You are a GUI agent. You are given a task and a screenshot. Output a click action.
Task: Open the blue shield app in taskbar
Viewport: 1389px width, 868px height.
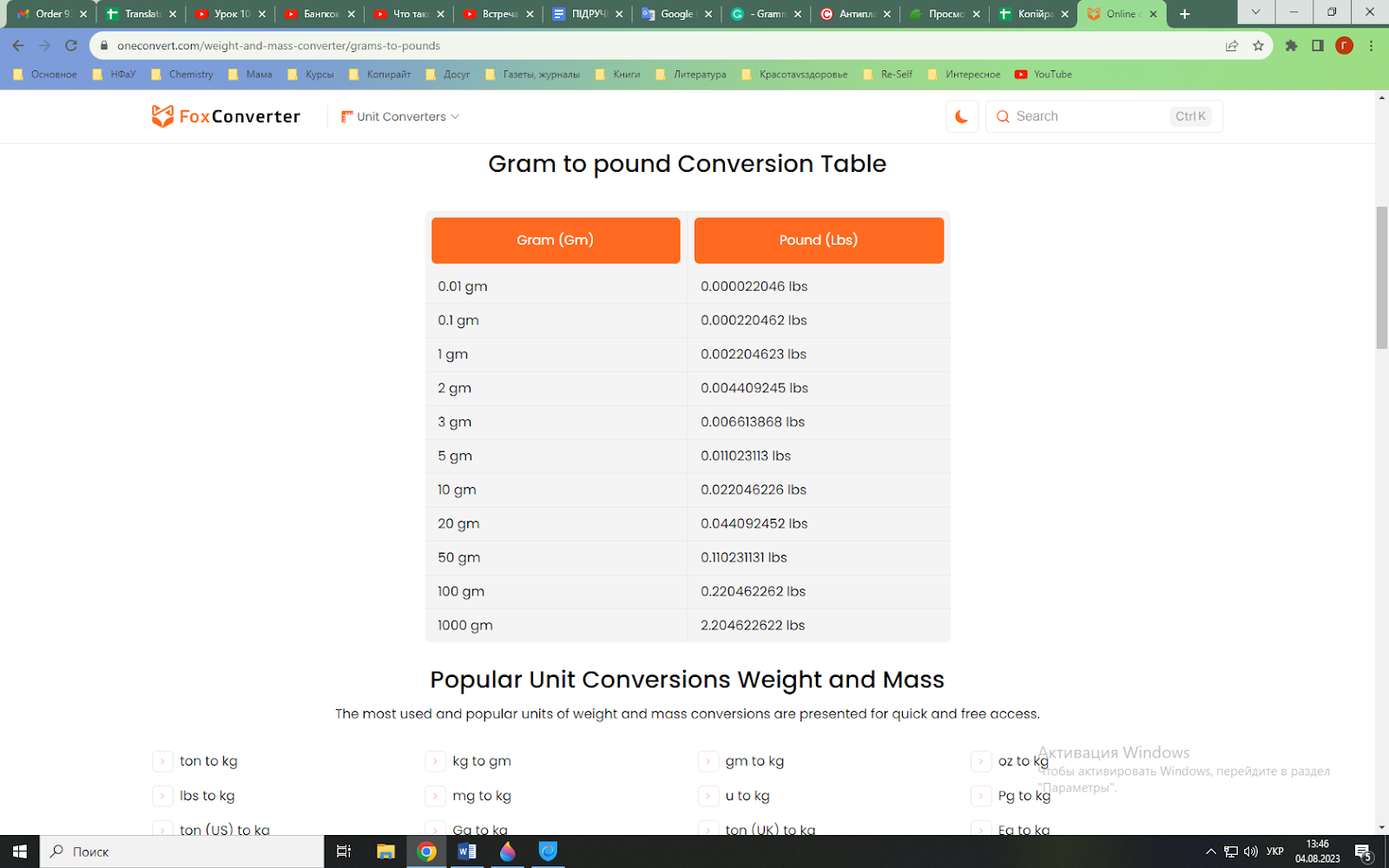(548, 852)
